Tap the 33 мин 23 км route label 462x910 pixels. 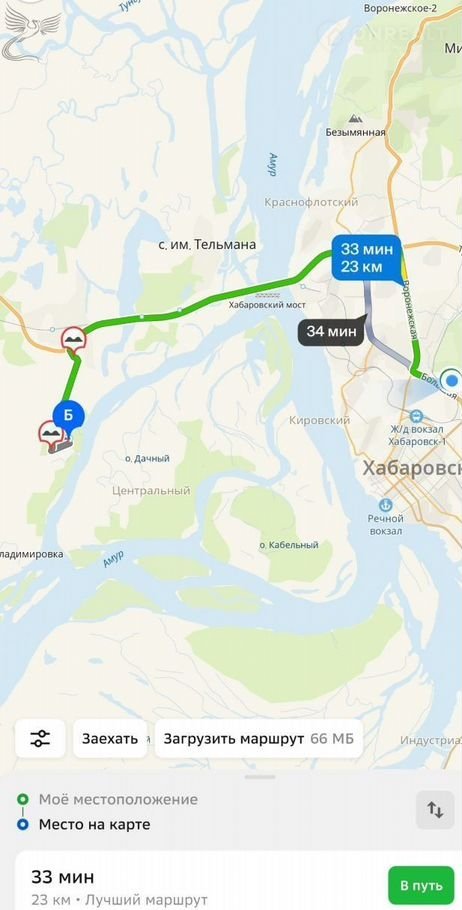coord(366,258)
